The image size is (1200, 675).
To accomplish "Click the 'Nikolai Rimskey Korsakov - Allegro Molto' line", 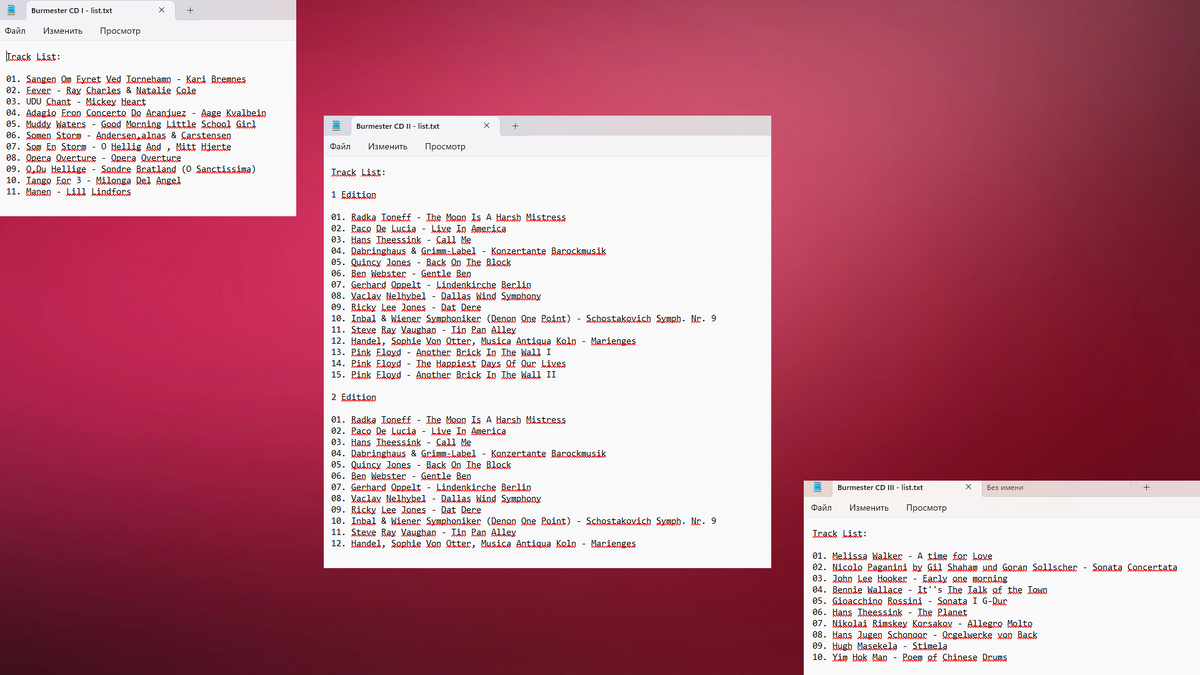I will (x=922, y=623).
